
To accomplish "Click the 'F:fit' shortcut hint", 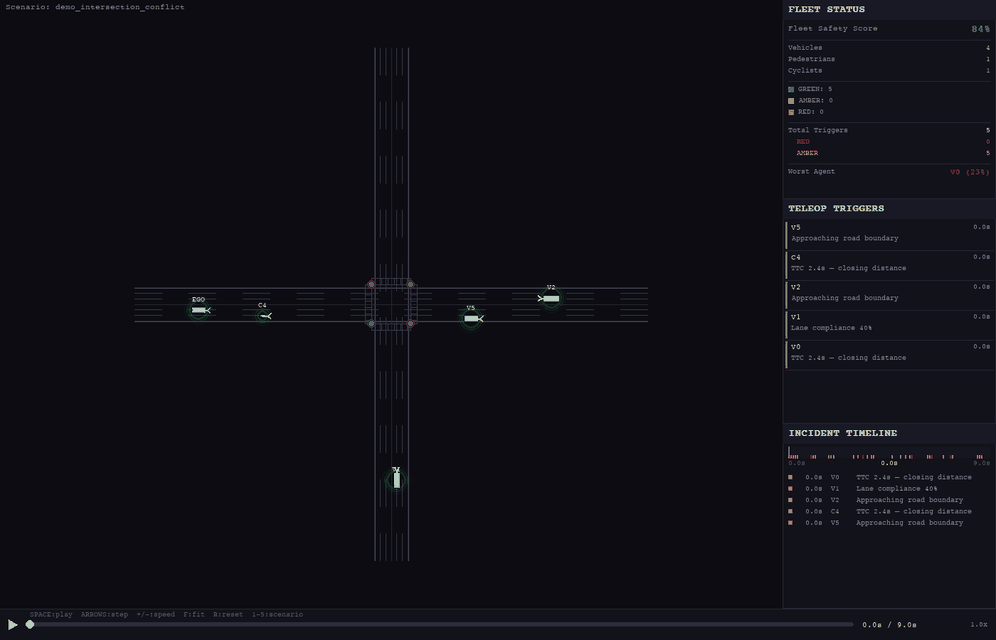I will tap(194, 615).
